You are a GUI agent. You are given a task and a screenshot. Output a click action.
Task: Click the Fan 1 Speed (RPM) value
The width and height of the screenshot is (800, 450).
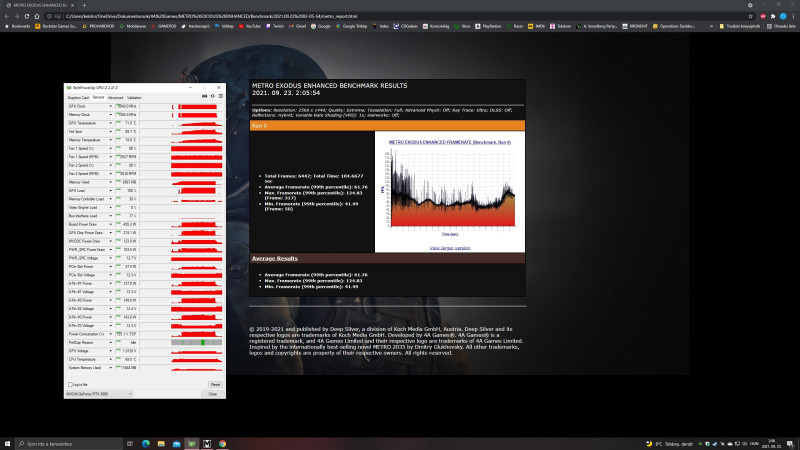pyautogui.click(x=126, y=157)
